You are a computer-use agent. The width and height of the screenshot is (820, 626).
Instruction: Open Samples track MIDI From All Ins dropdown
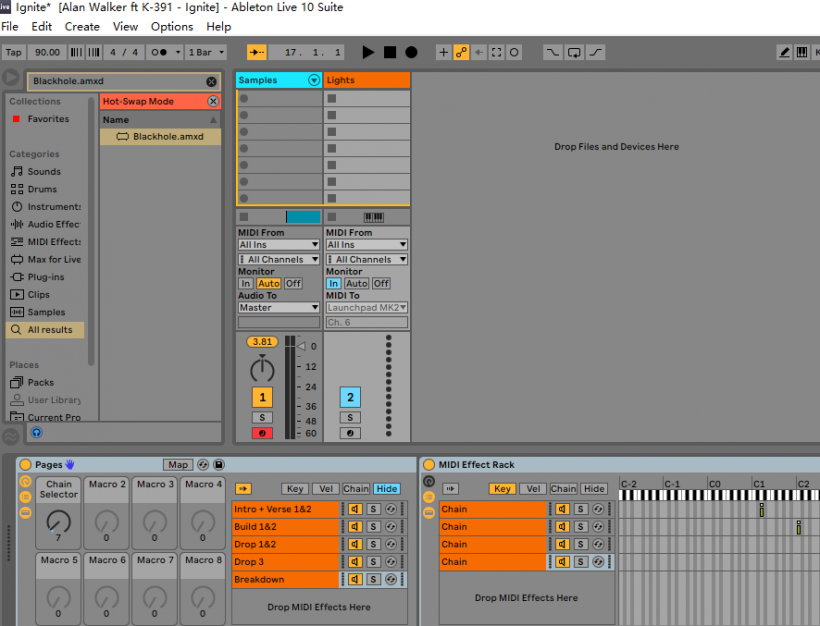(x=279, y=245)
